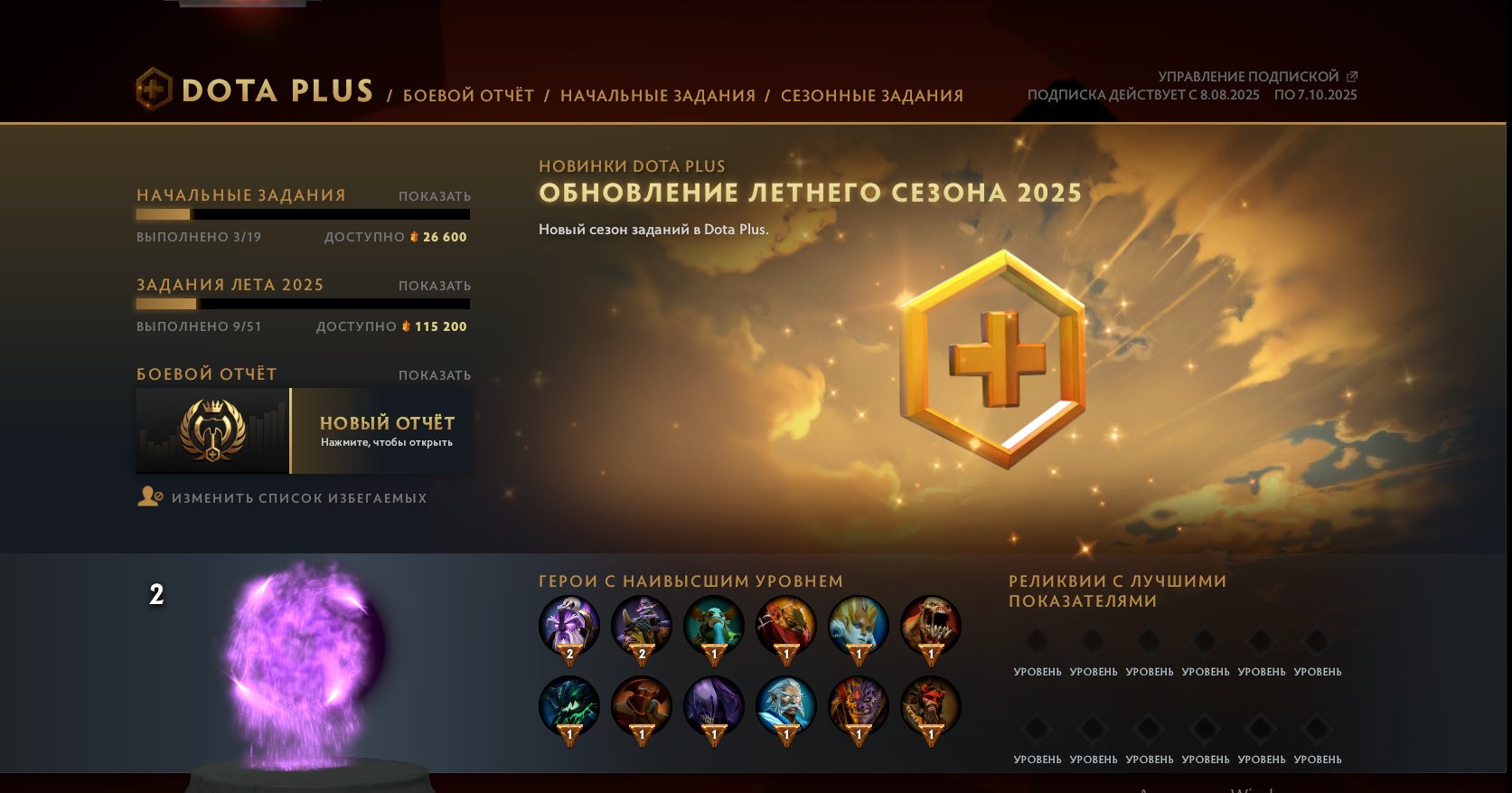Open the Meepo hero portrait

714,625
